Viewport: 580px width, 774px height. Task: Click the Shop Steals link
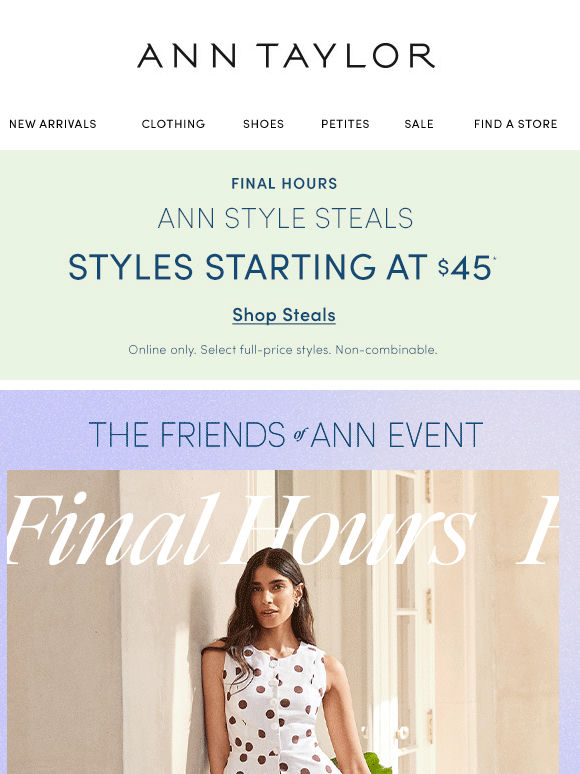click(x=284, y=315)
